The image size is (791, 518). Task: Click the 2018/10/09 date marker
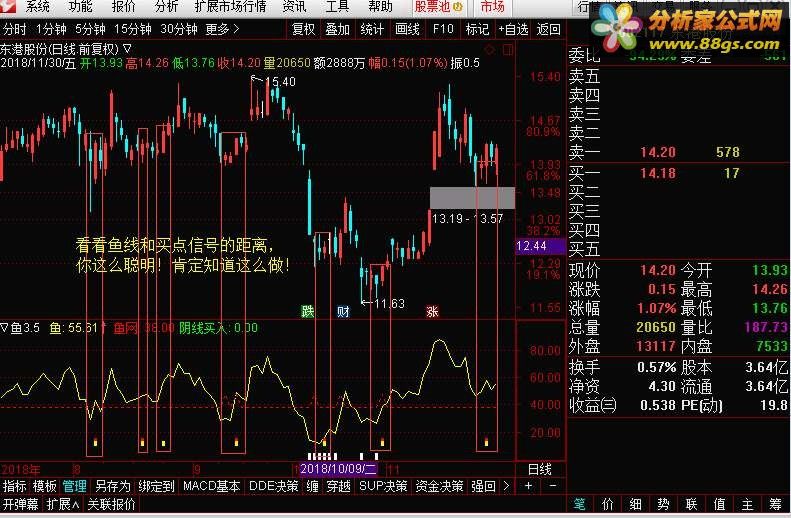pos(338,469)
